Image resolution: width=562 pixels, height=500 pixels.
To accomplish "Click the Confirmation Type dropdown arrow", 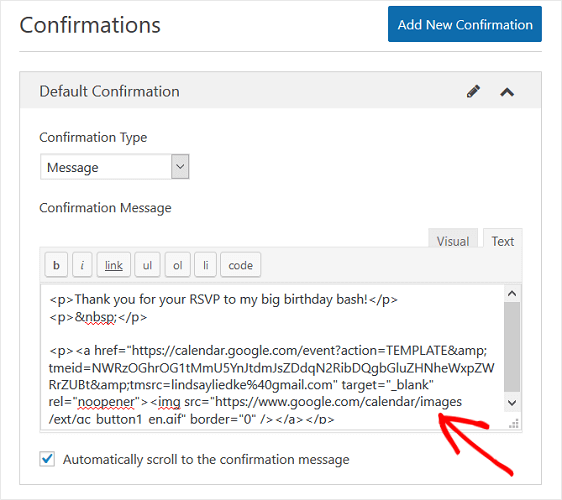I will pos(180,167).
